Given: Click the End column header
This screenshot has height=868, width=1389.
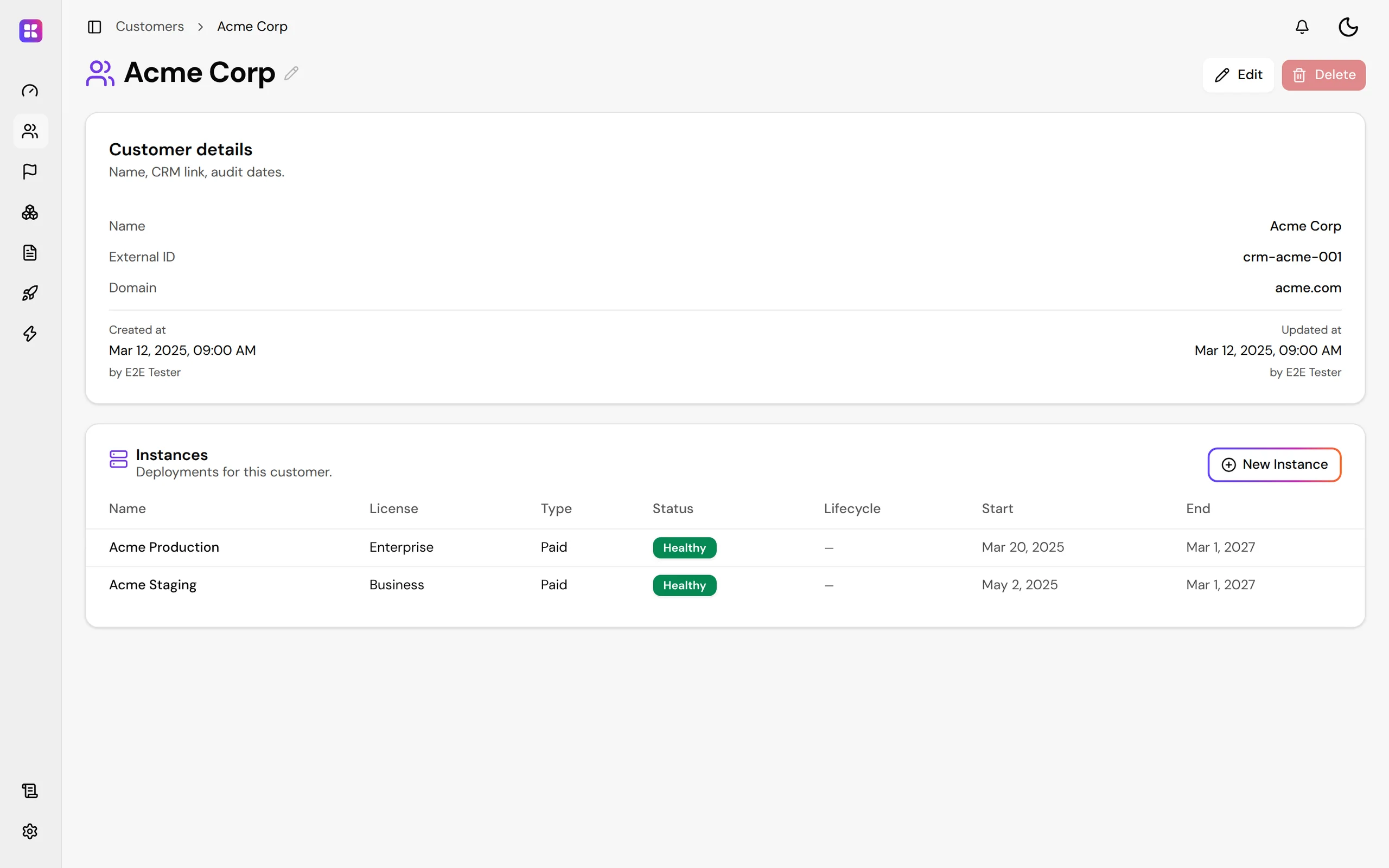Looking at the screenshot, I should [x=1198, y=509].
